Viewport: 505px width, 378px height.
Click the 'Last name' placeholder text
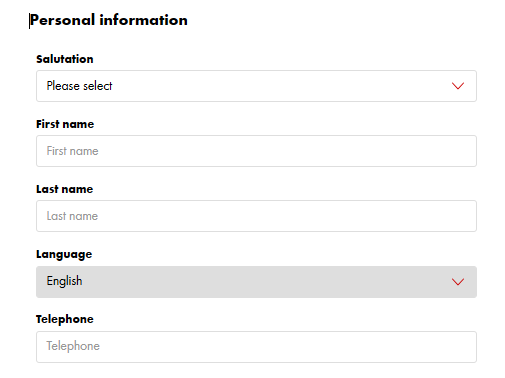click(72, 216)
